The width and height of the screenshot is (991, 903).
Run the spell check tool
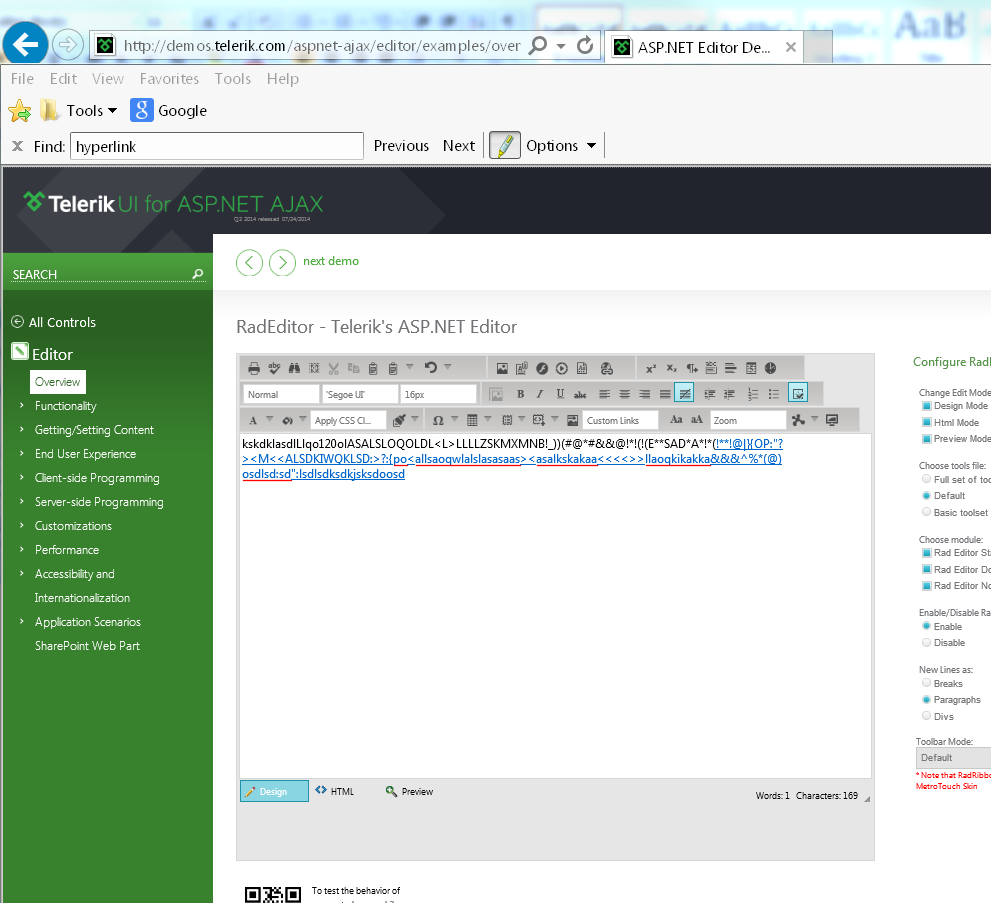click(x=274, y=368)
